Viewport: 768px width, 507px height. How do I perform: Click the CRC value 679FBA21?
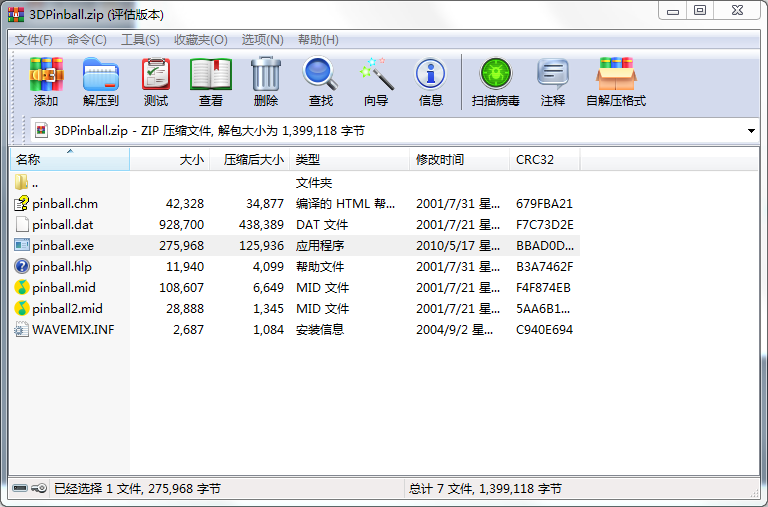click(x=544, y=204)
